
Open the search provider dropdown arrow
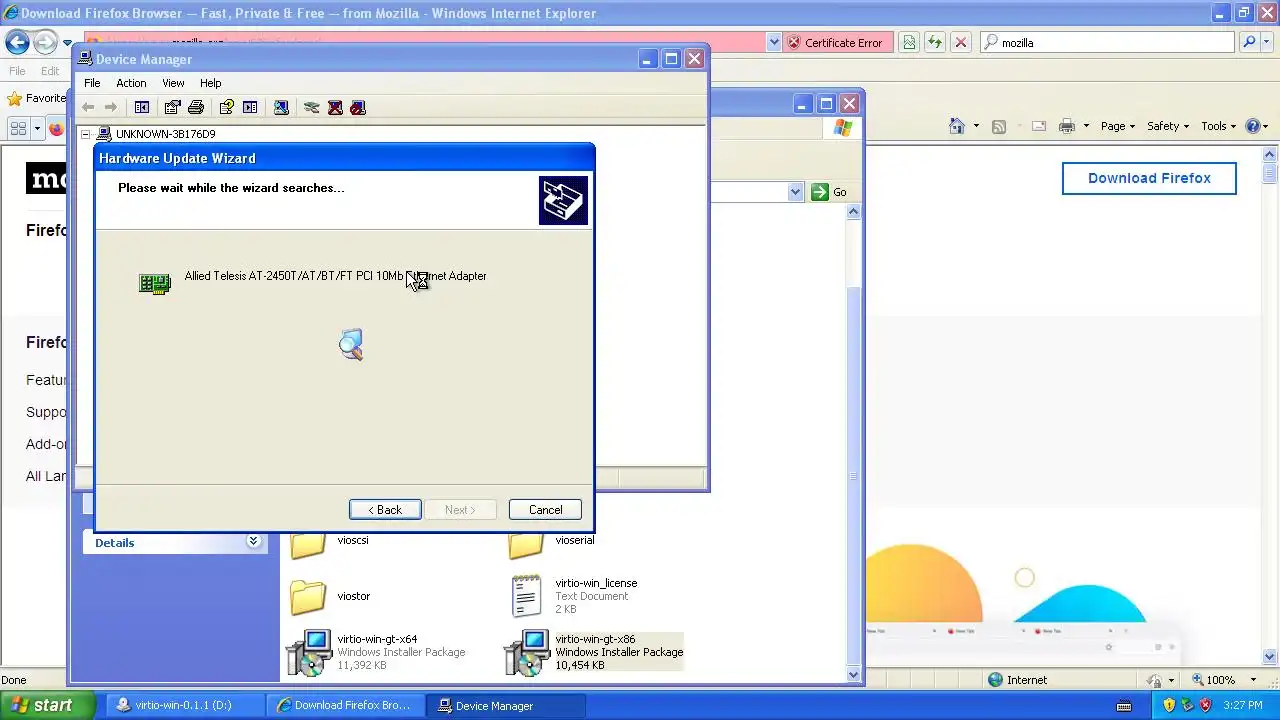click(x=1266, y=42)
